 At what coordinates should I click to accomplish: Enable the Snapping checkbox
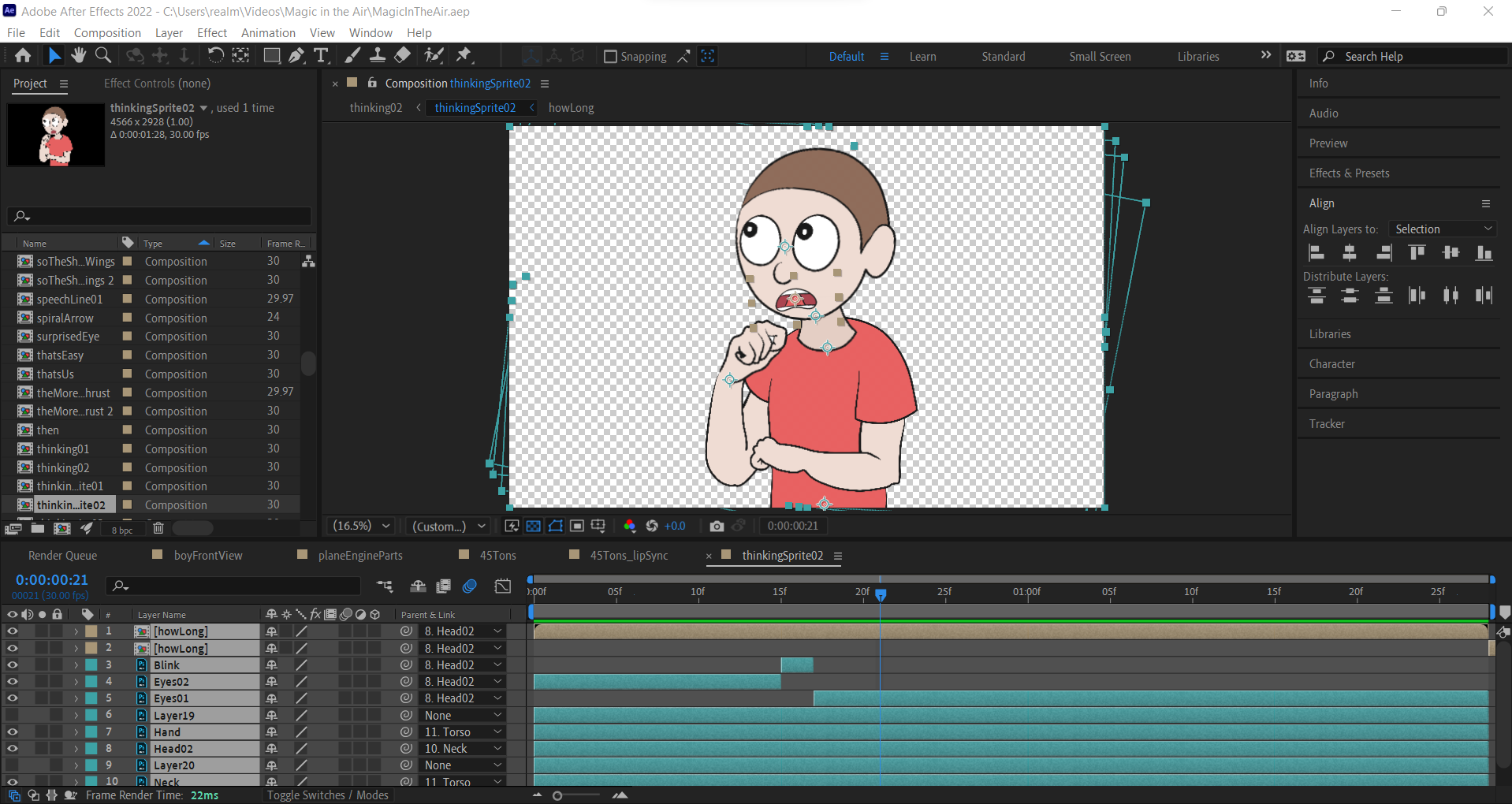(610, 56)
